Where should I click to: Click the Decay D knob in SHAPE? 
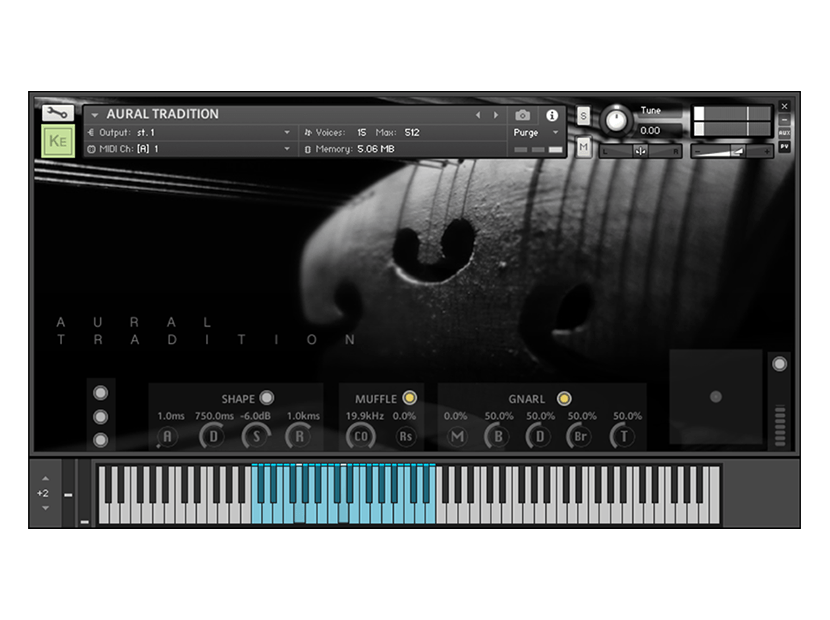point(213,437)
